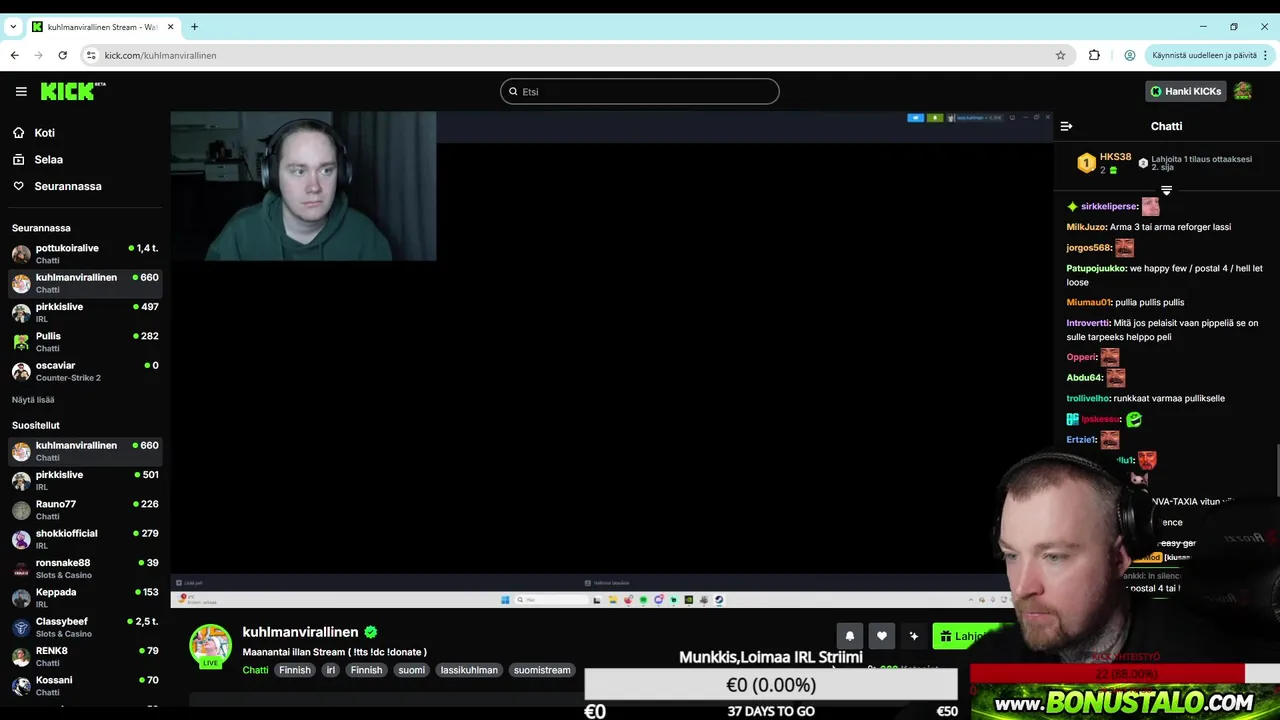
Task: Open the Selaa browse page
Action: click(x=48, y=159)
